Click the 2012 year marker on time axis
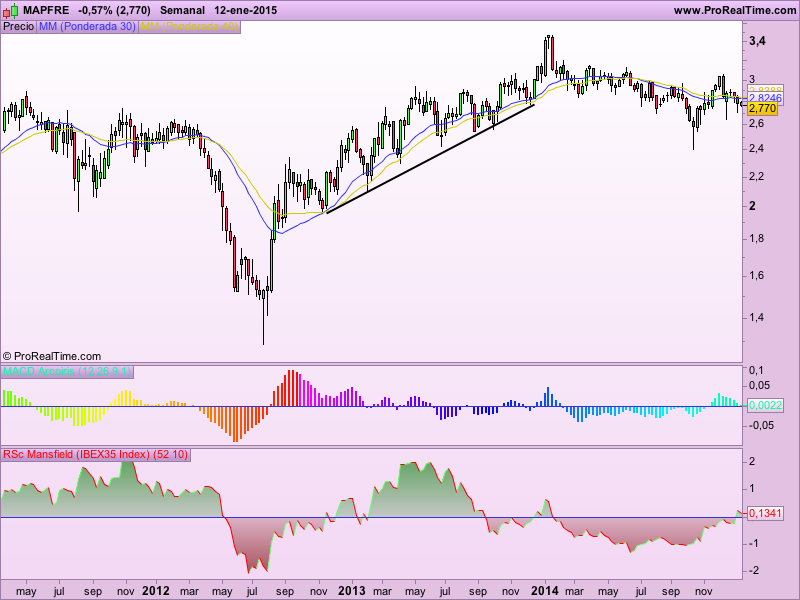 (x=156, y=591)
